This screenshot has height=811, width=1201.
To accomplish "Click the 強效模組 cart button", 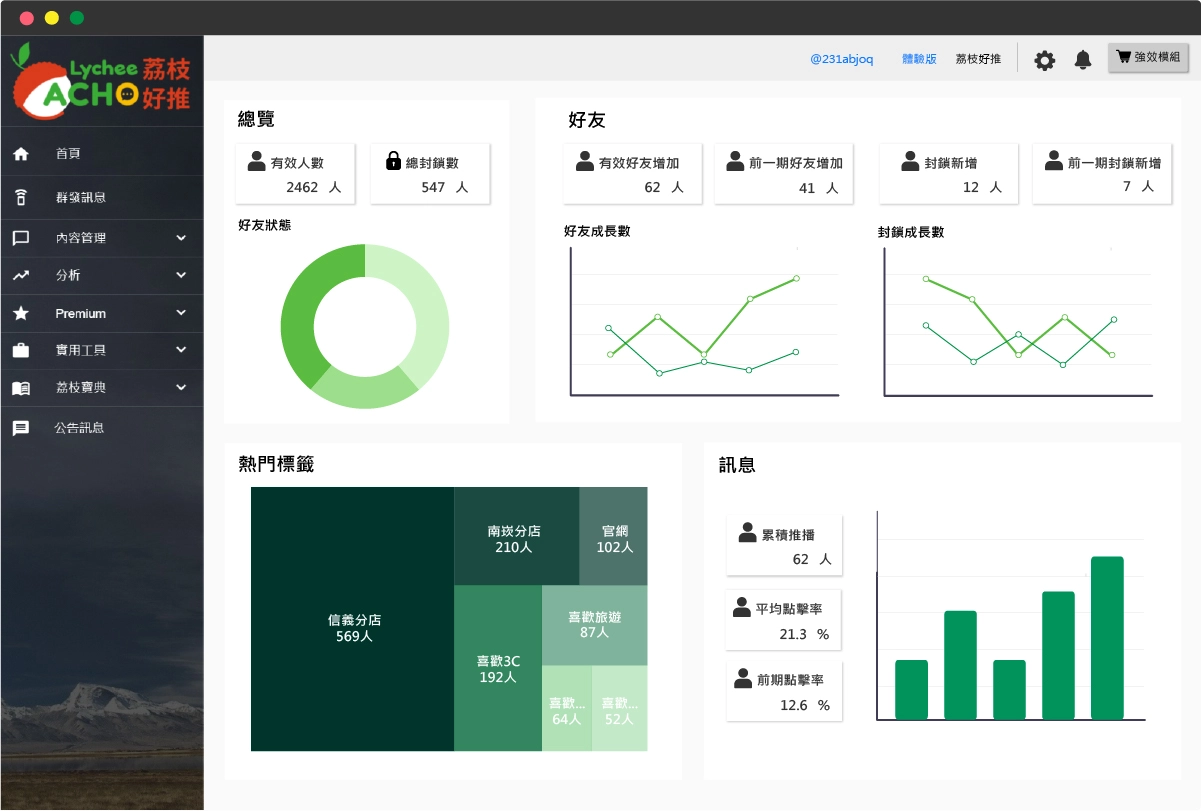I will coord(1148,58).
